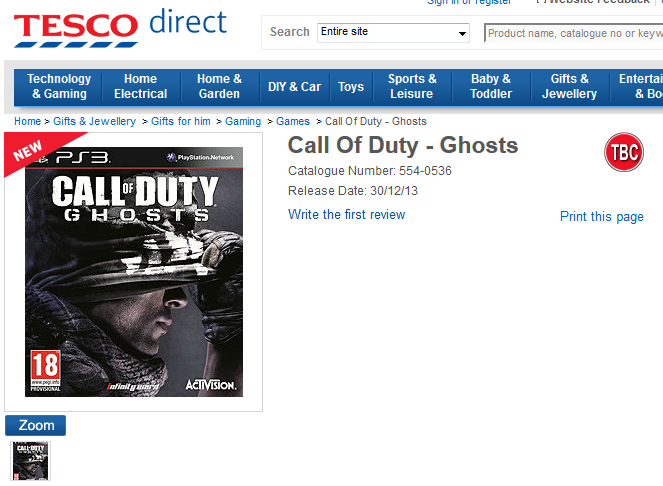663x486 pixels.
Task: Click the Search label
Action: click(290, 32)
